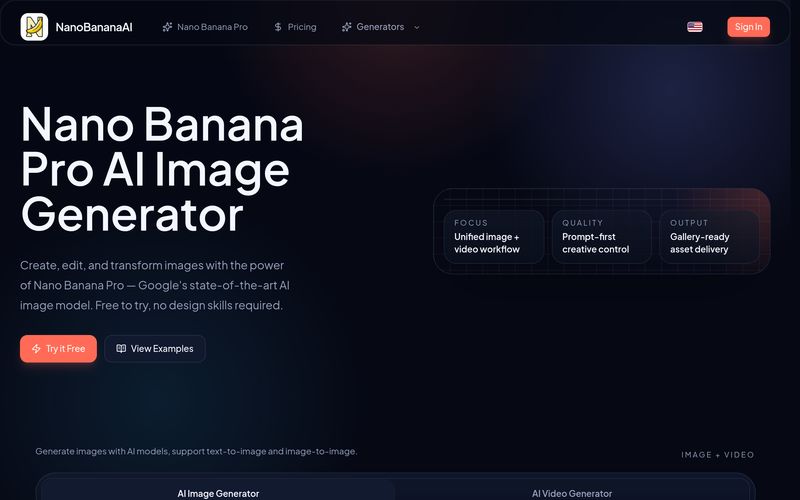Click the 'Generate images with AI models' description
The width and height of the screenshot is (800, 500).
(x=196, y=452)
